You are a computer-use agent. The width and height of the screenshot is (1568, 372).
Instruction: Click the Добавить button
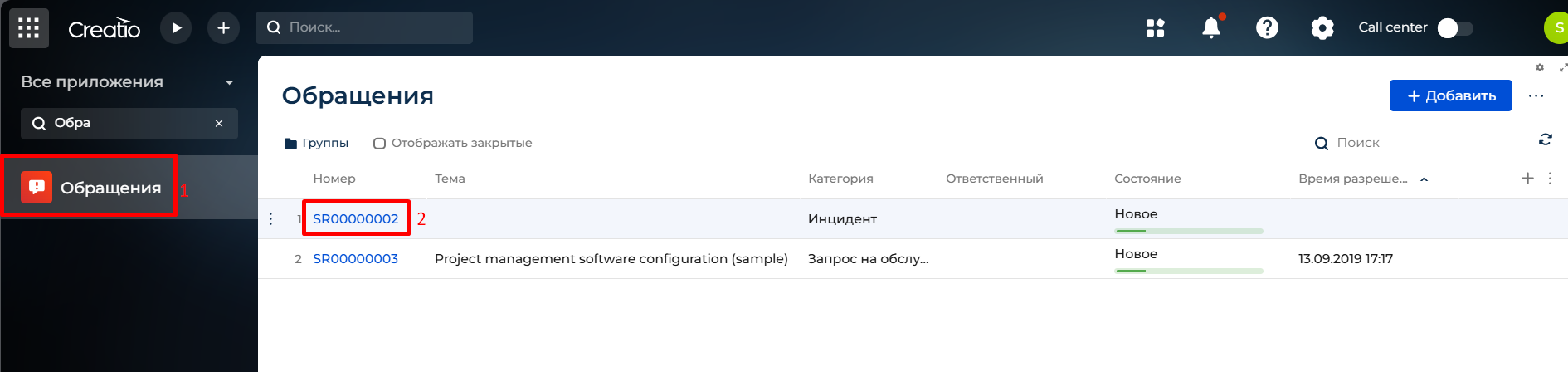(x=1450, y=95)
